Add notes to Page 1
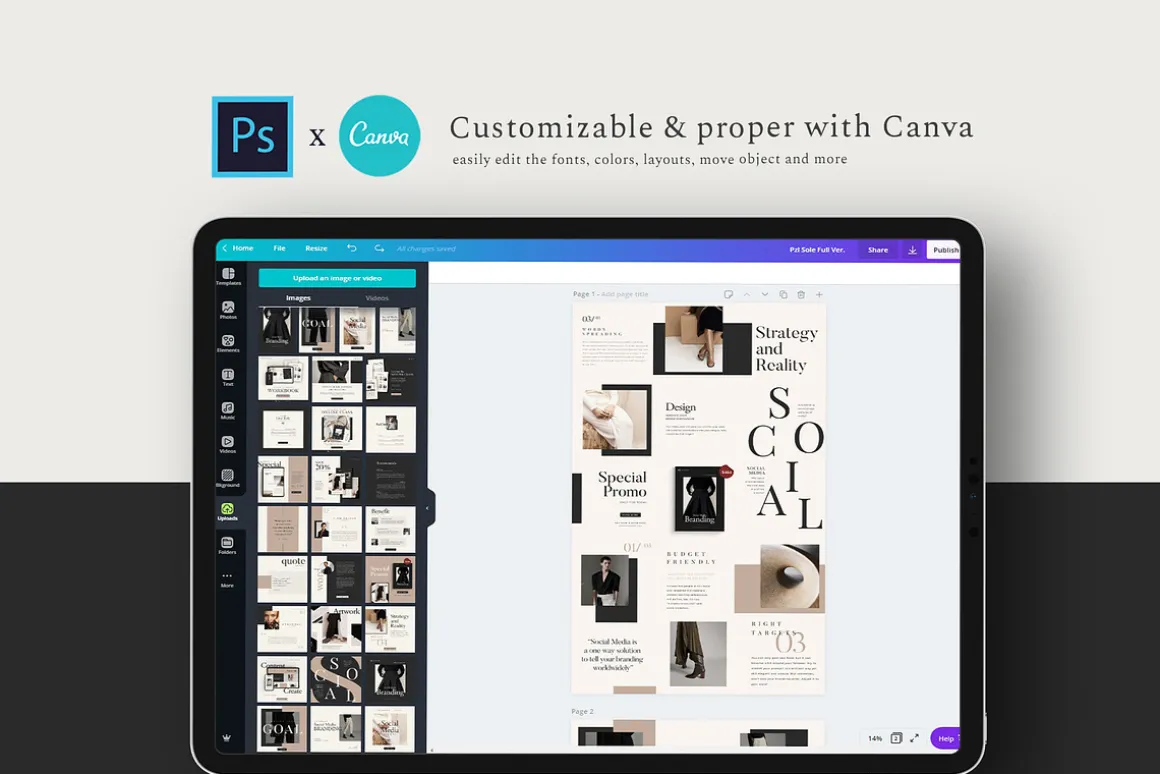1160x774 pixels. [728, 295]
